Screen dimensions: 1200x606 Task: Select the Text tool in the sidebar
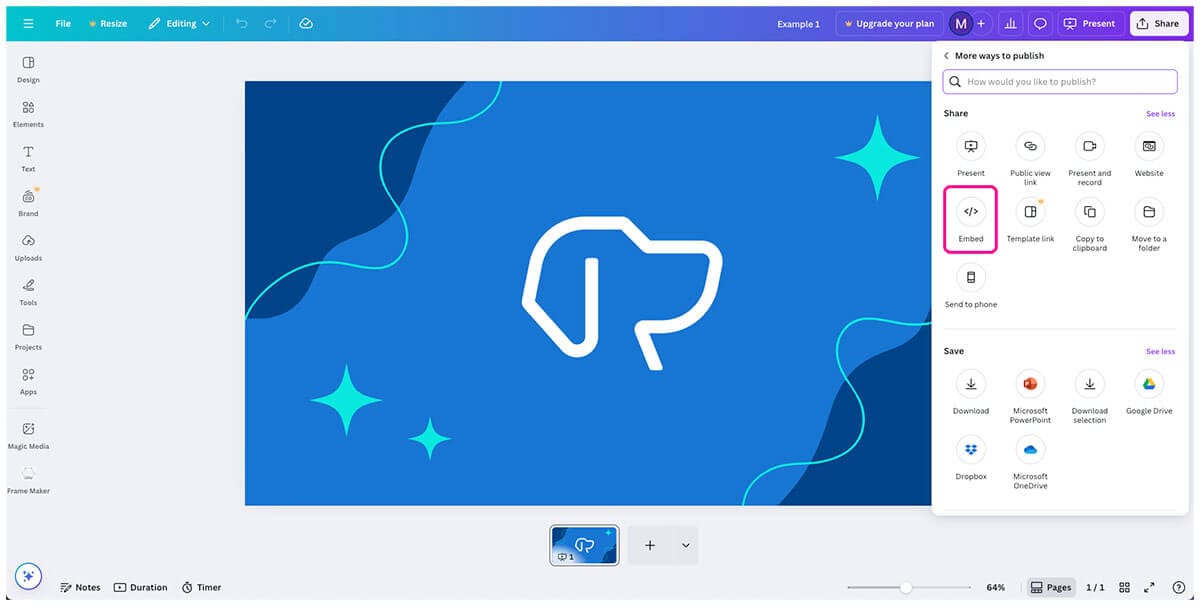point(28,157)
